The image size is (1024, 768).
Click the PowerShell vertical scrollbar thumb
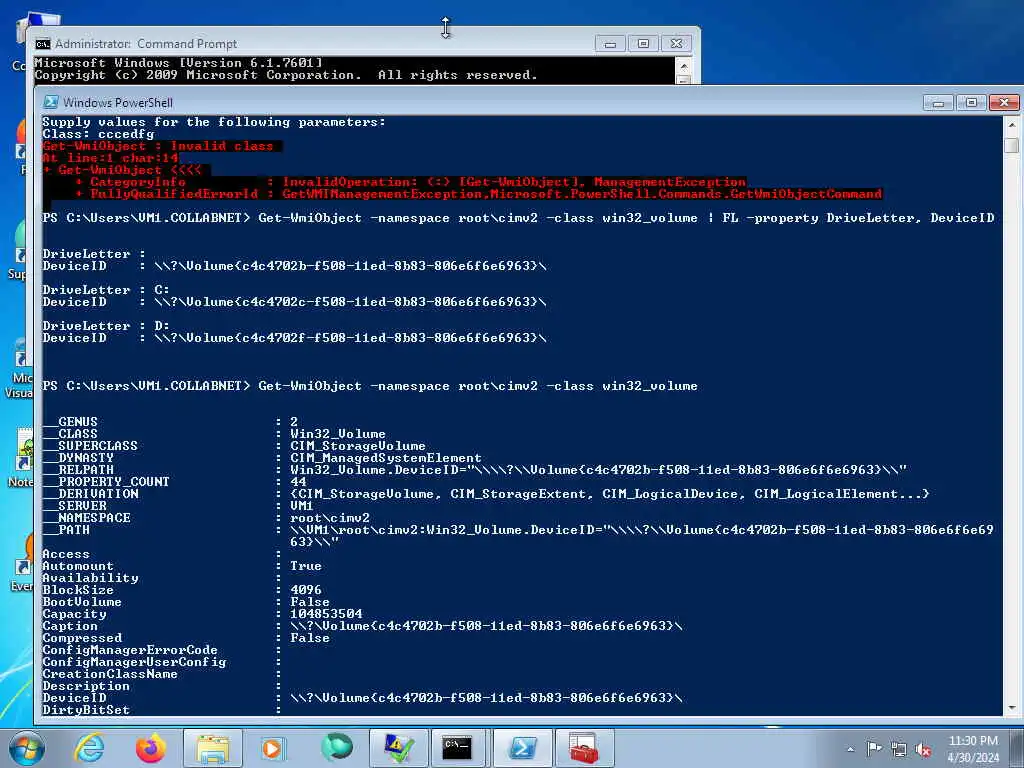[1011, 145]
